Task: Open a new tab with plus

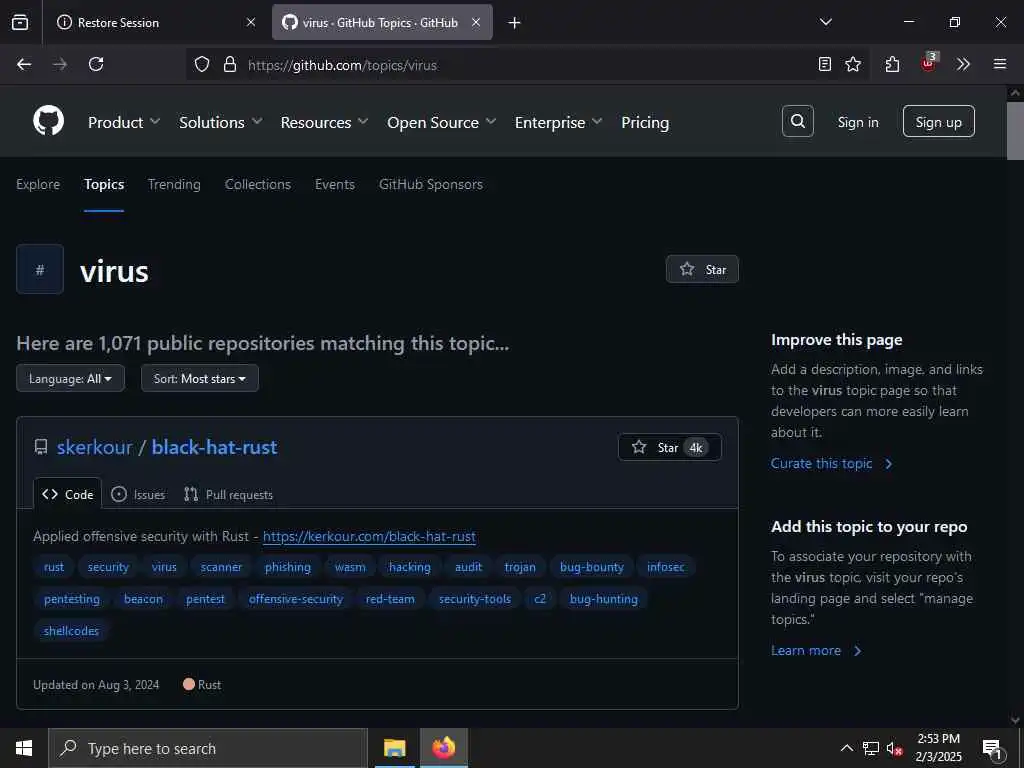Action: 515,23
